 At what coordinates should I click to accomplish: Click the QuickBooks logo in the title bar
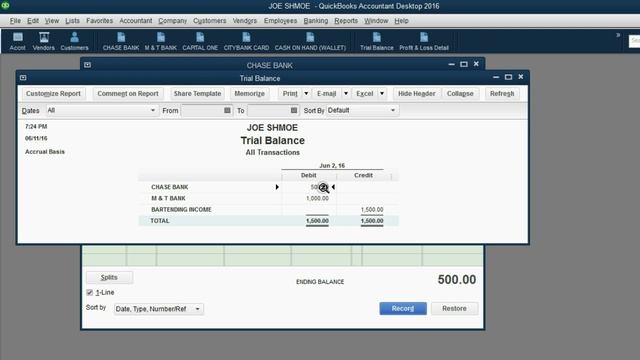tap(5, 5)
